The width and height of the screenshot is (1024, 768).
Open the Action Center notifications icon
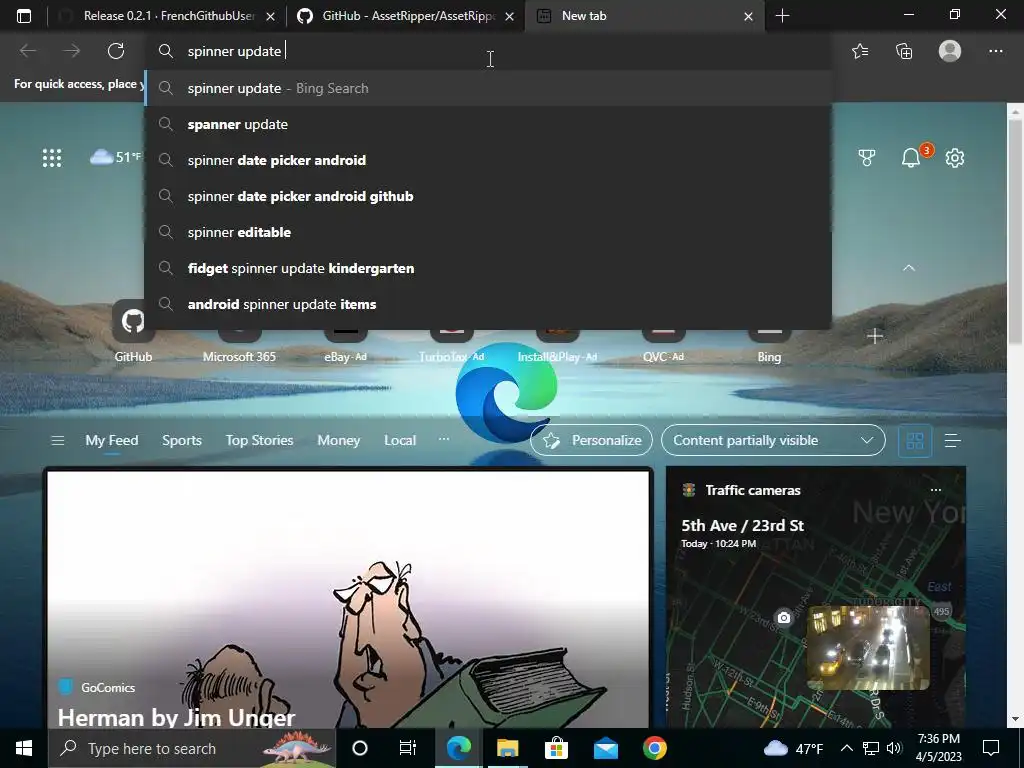pyautogui.click(x=991, y=748)
